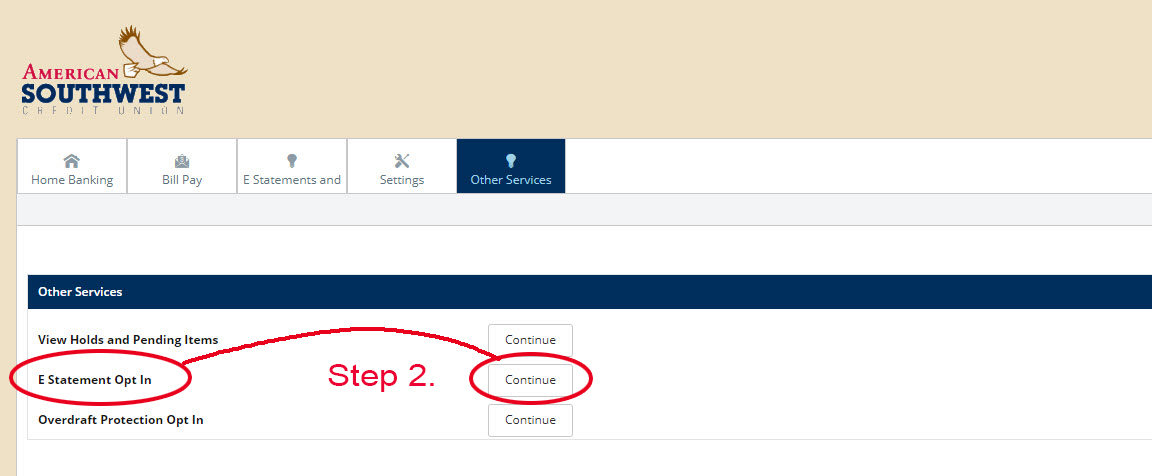Click the Overdraft Protection Opt In label
Screen dimensions: 1152x476
pyautogui.click(x=120, y=420)
